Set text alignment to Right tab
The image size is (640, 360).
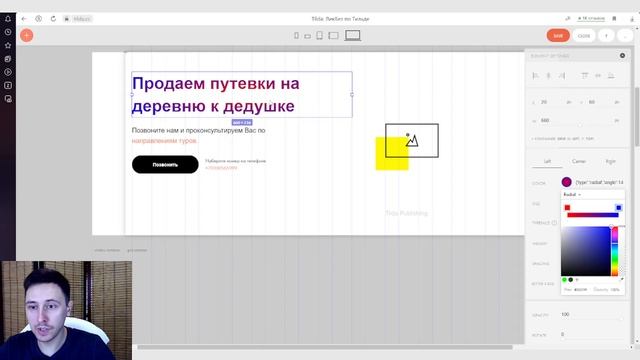[610, 162]
